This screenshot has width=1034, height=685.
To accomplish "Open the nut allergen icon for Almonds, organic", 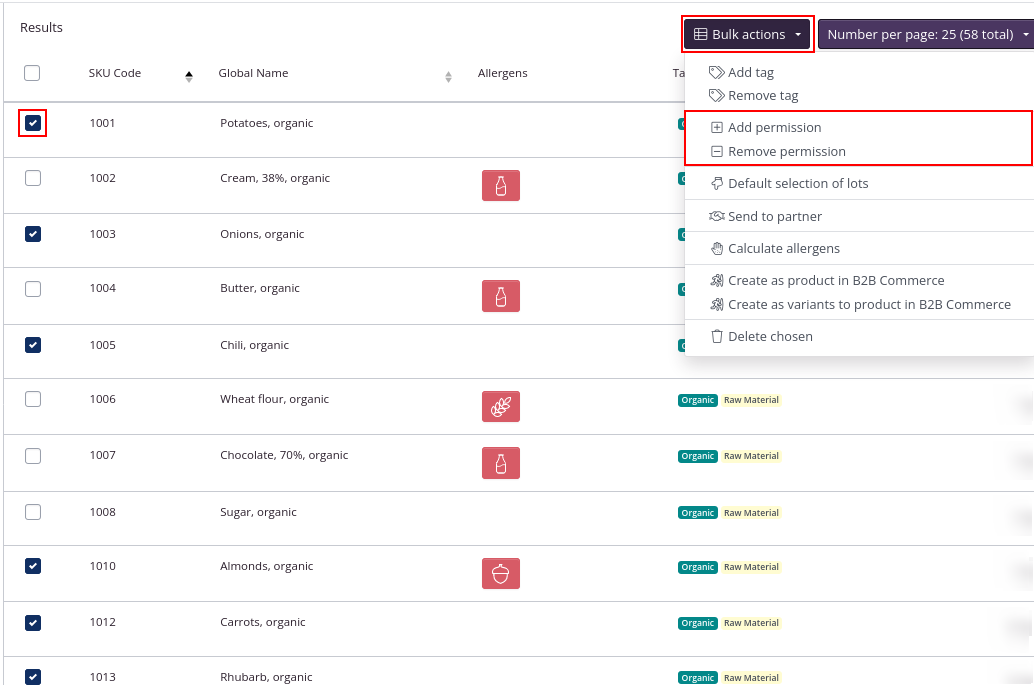I will [x=500, y=573].
